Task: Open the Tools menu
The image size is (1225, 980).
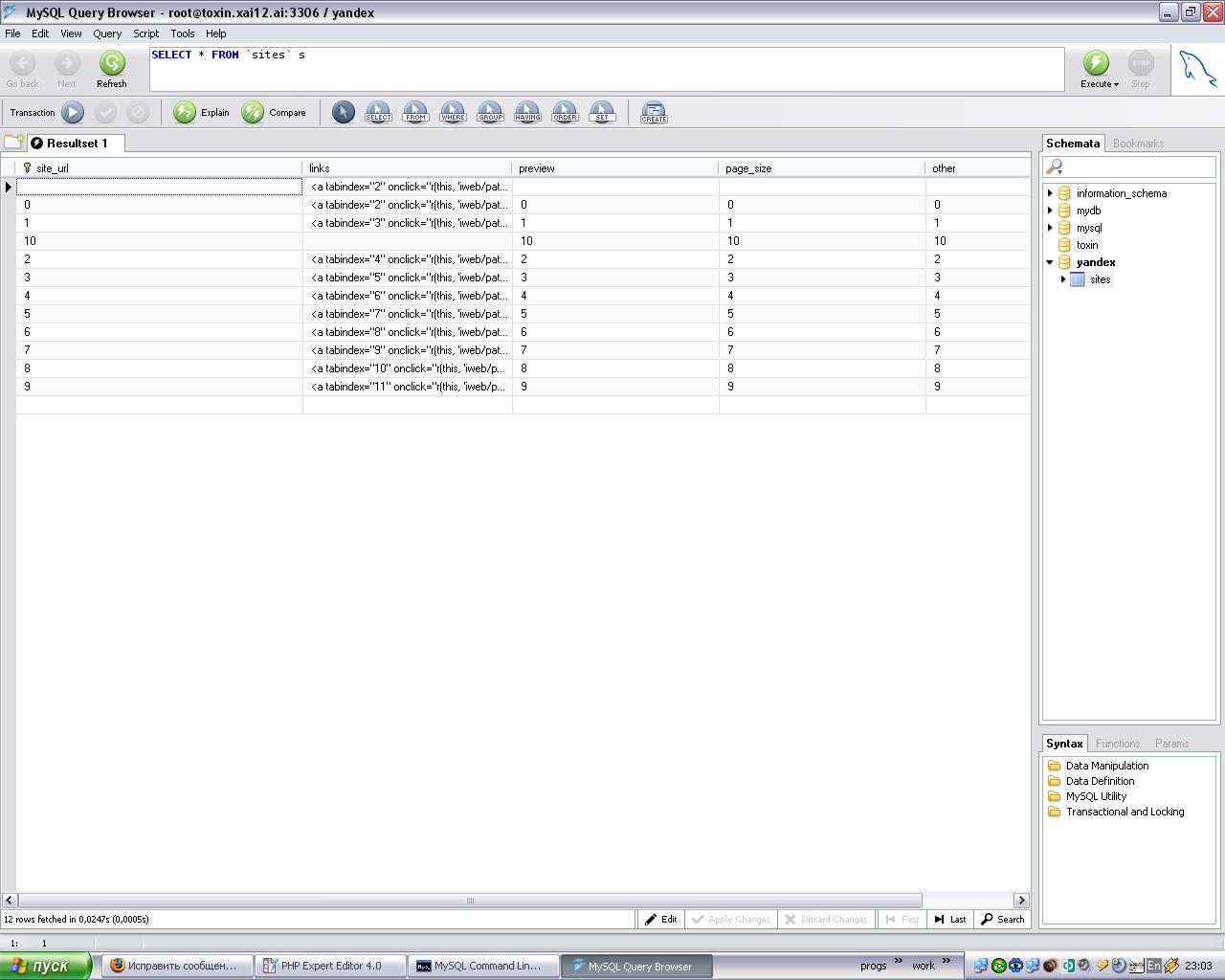Action: point(183,33)
